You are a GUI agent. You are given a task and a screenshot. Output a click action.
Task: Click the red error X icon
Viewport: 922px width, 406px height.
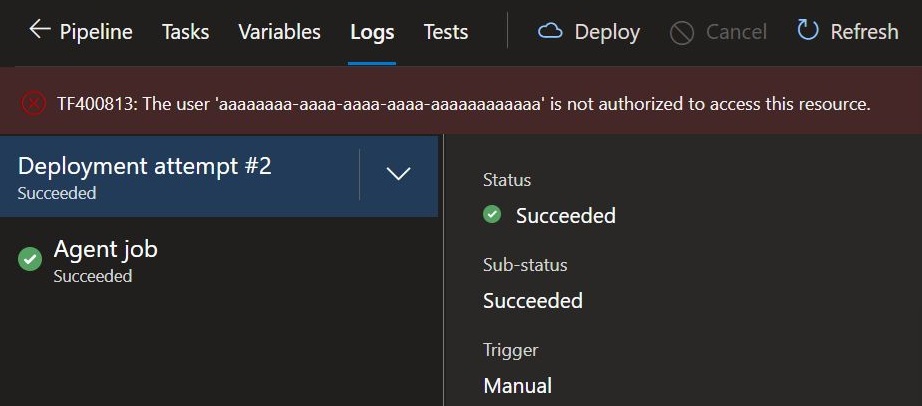(x=34, y=104)
